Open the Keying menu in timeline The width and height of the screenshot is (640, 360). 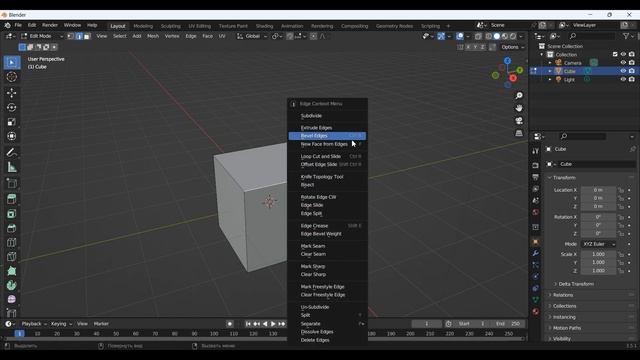click(x=61, y=324)
